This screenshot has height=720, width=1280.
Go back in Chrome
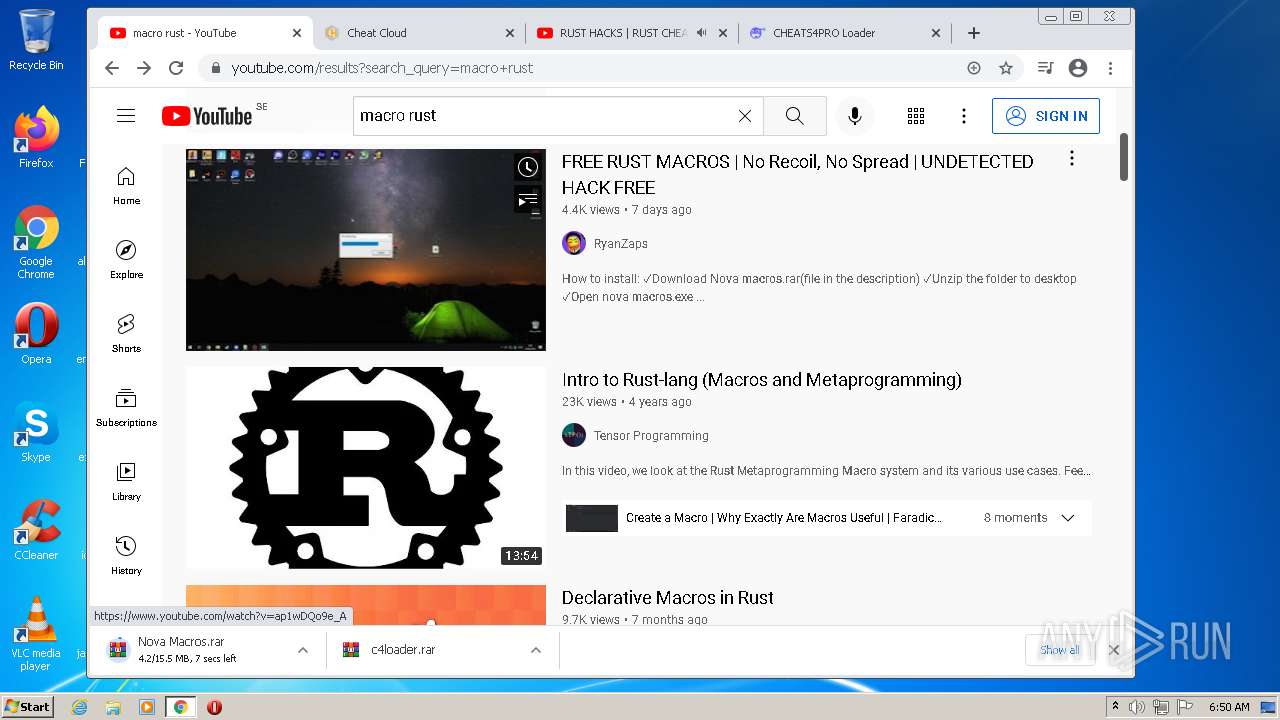pyautogui.click(x=112, y=68)
